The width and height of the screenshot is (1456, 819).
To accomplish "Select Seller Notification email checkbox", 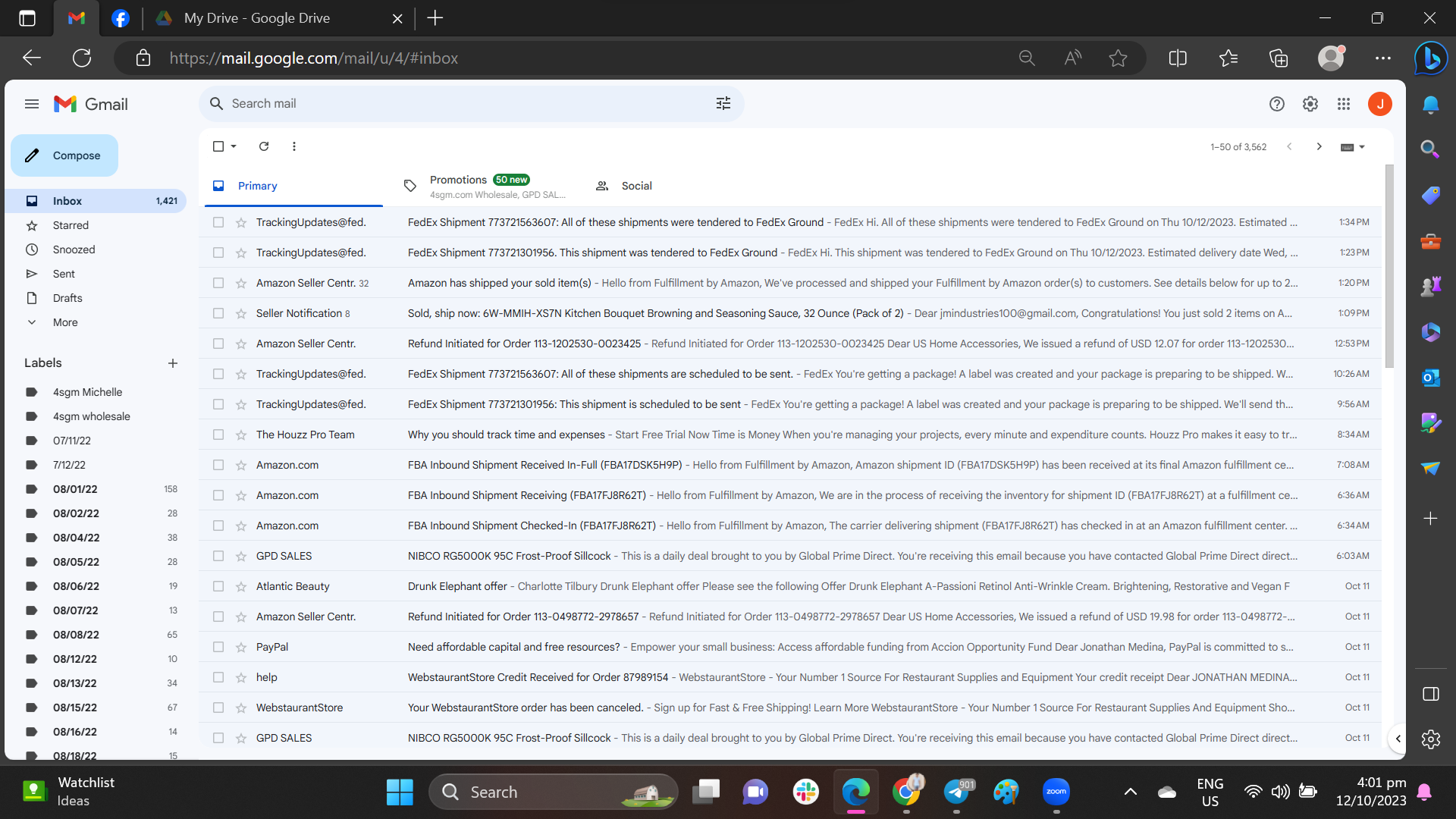I will (x=218, y=313).
